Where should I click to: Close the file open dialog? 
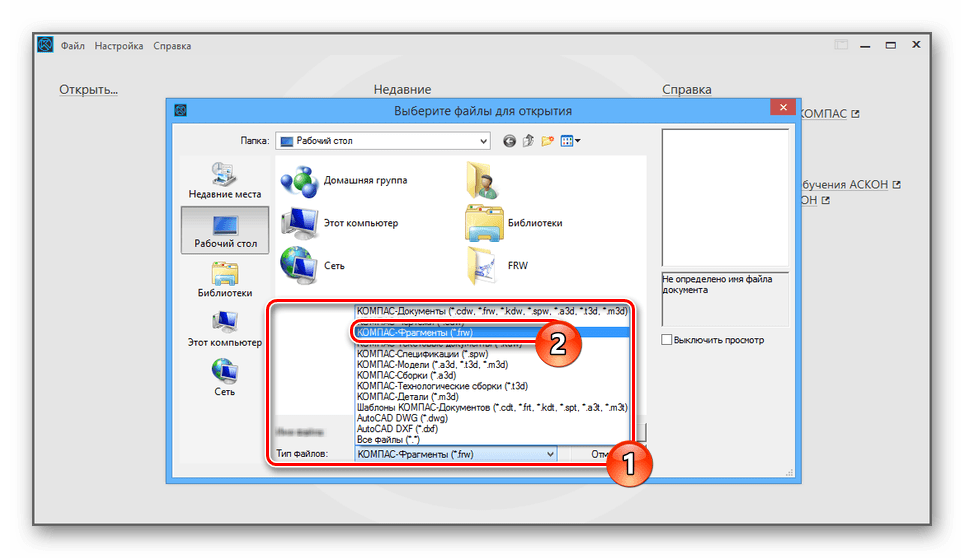tap(783, 108)
